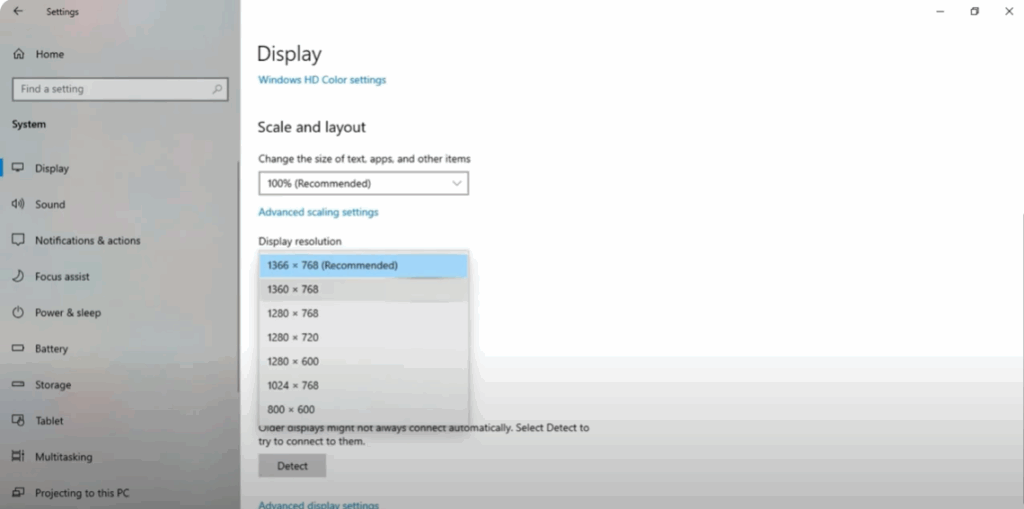
Task: Click the Tablet icon
Action: point(18,420)
